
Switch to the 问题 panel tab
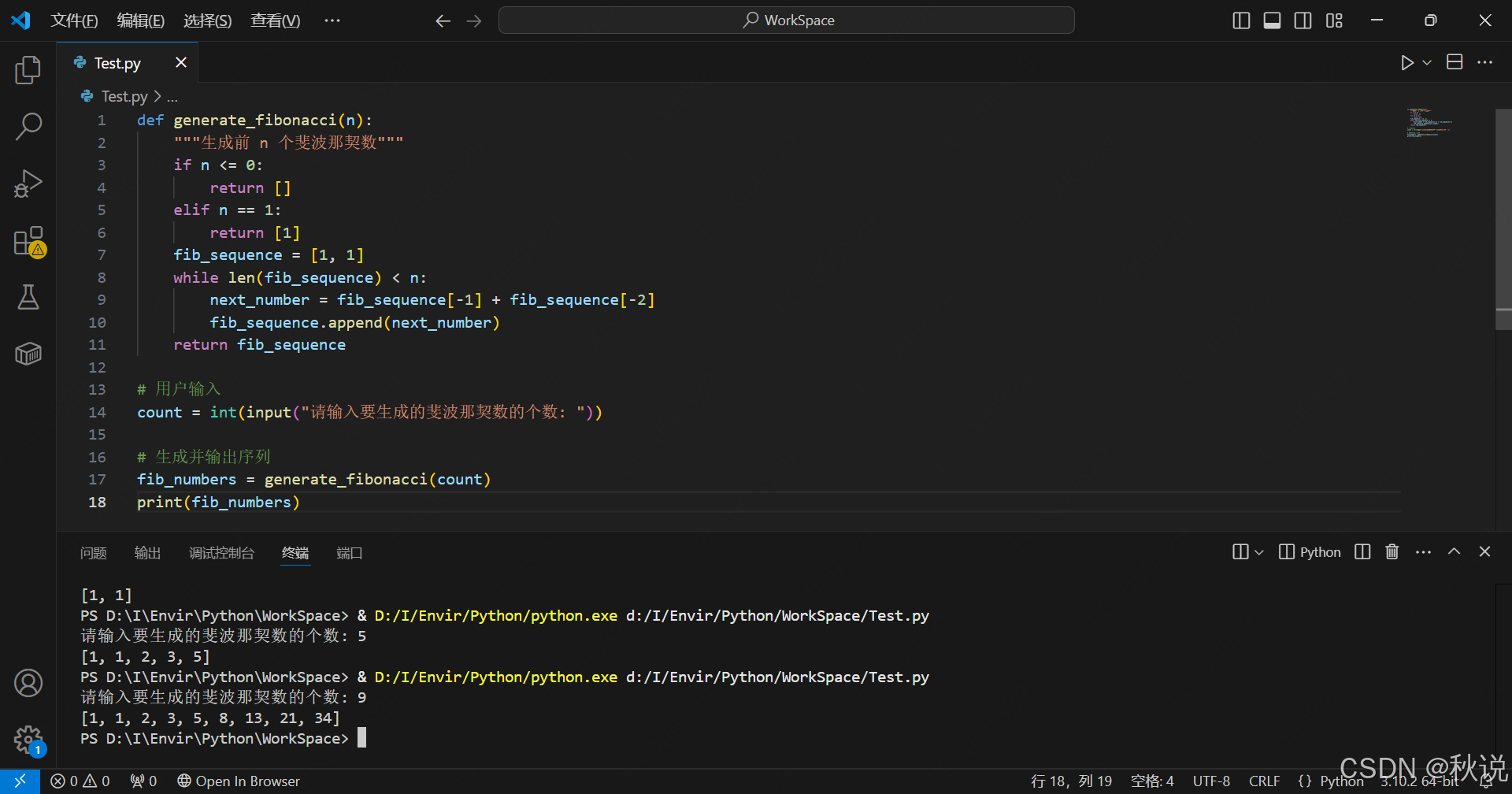pos(93,553)
